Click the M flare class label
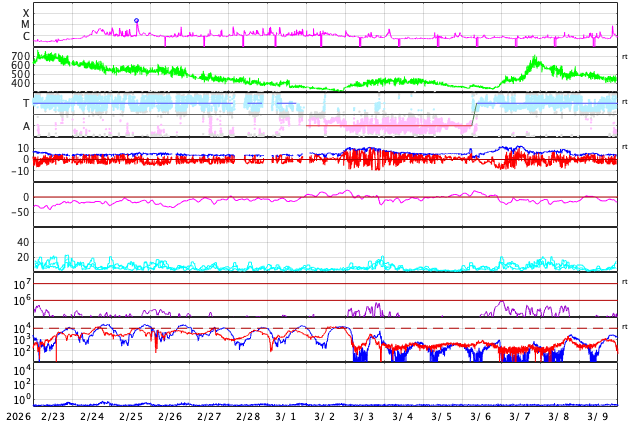The image size is (634, 424). 26,25
